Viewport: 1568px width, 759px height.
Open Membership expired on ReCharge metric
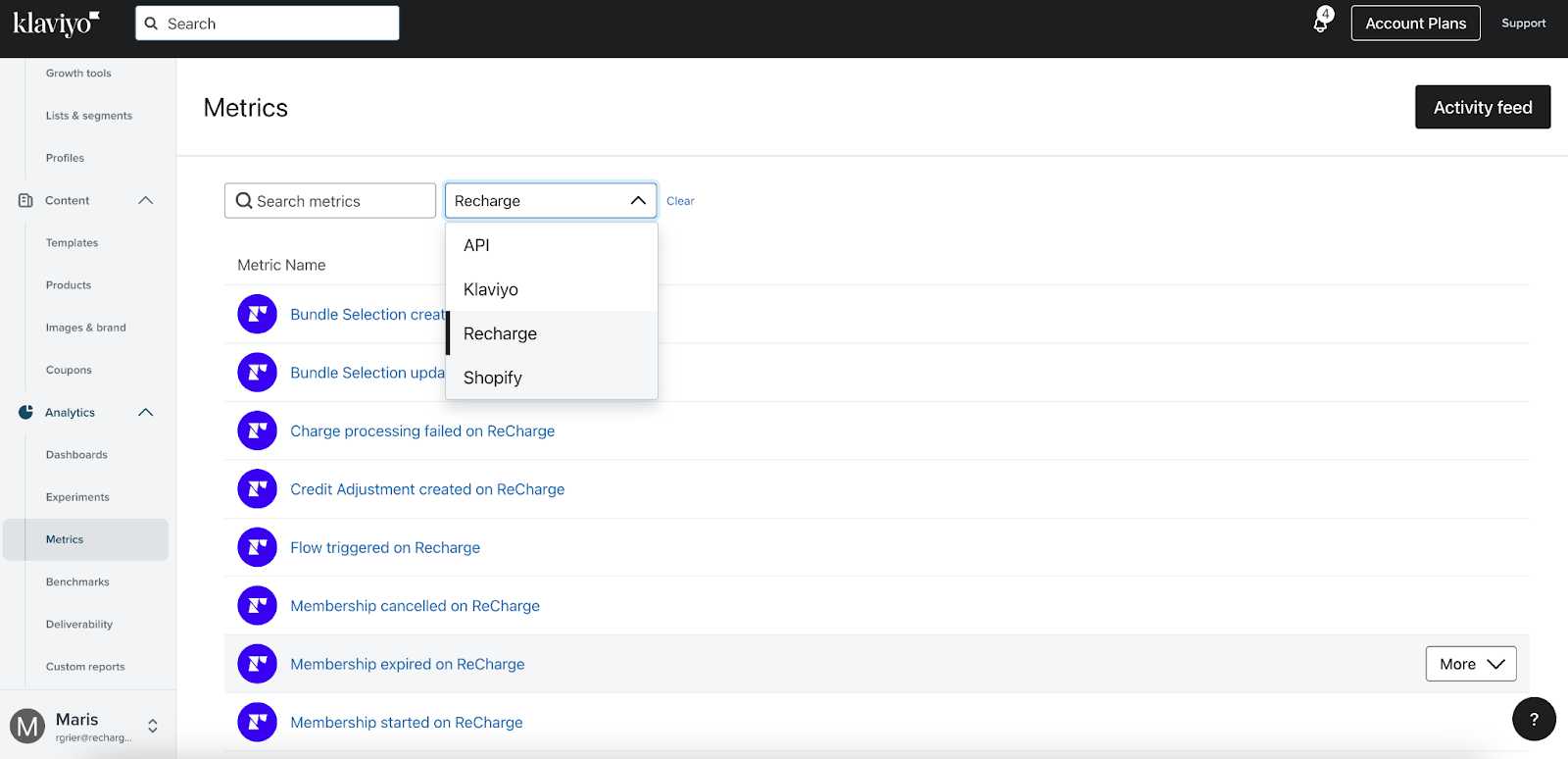408,664
